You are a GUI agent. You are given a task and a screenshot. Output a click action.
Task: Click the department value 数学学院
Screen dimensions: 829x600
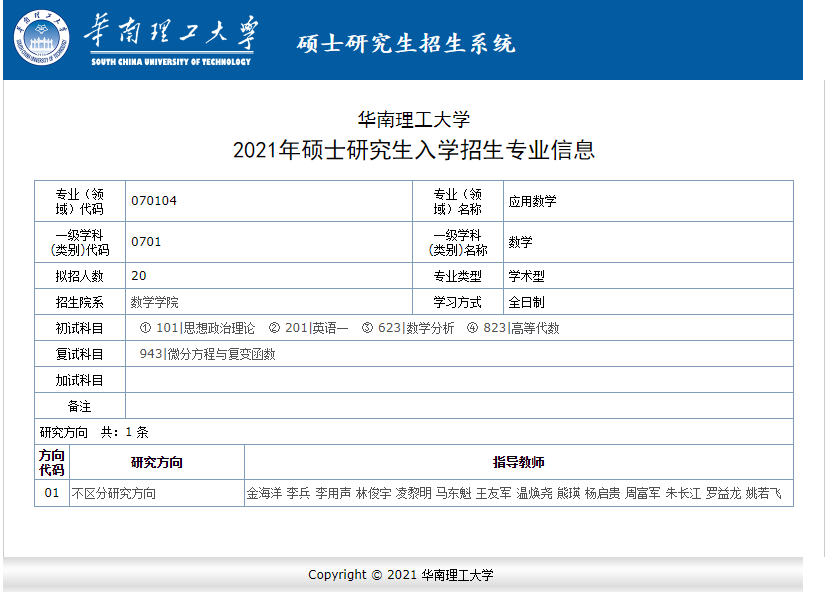pyautogui.click(x=154, y=302)
